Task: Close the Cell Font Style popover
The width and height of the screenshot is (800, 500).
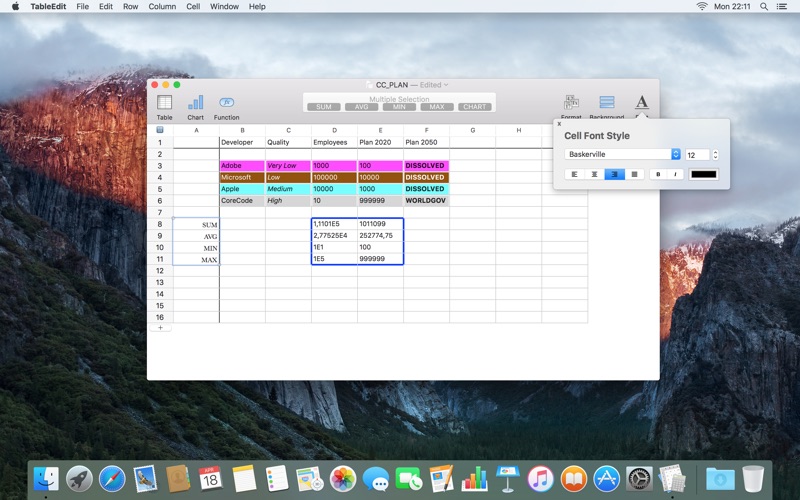Action: (559, 124)
